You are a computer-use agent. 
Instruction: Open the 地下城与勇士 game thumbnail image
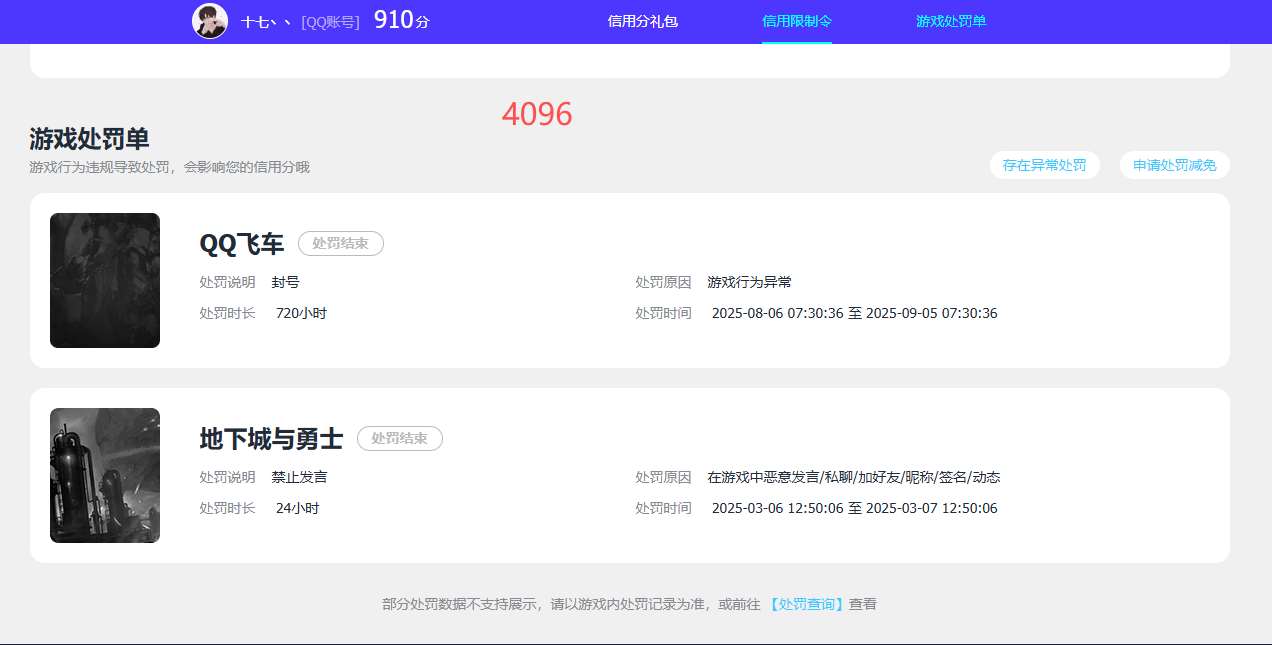point(104,475)
